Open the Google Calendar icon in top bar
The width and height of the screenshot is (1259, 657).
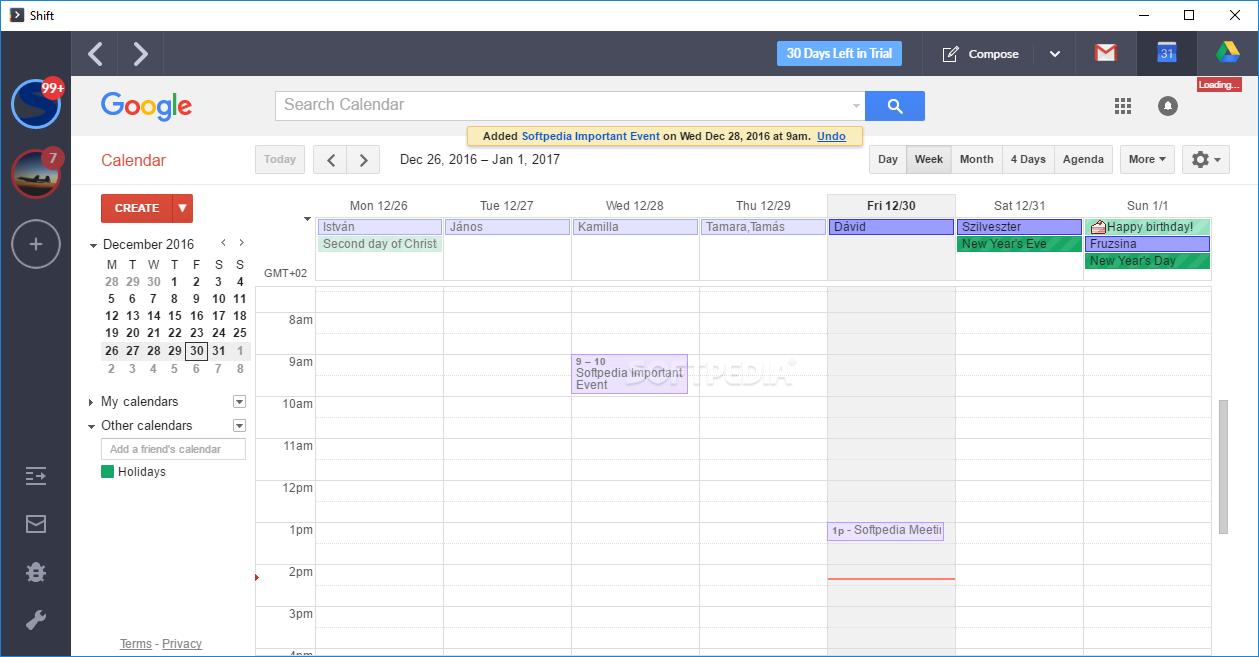[1166, 54]
